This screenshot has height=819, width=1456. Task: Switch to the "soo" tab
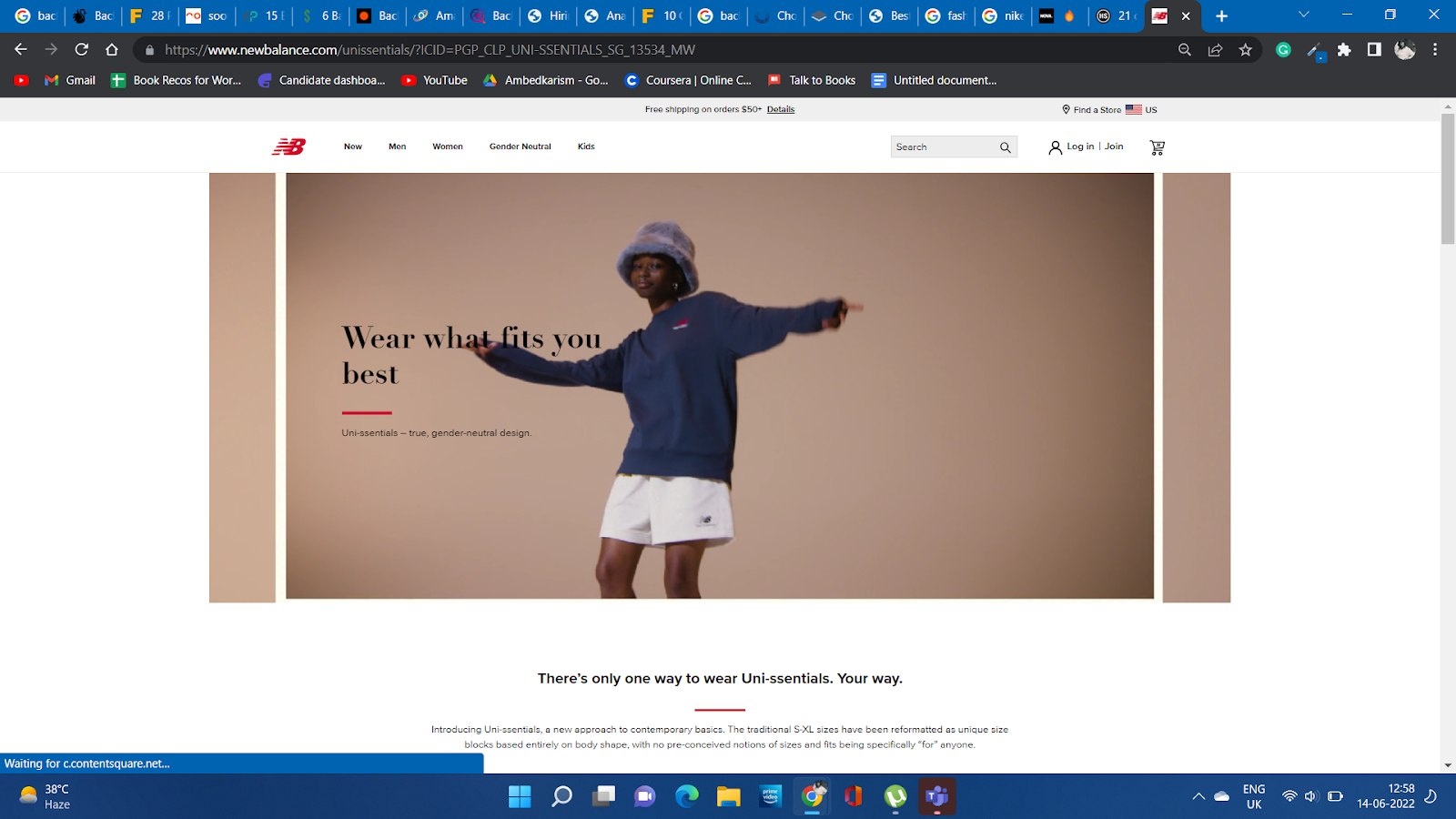pyautogui.click(x=207, y=15)
